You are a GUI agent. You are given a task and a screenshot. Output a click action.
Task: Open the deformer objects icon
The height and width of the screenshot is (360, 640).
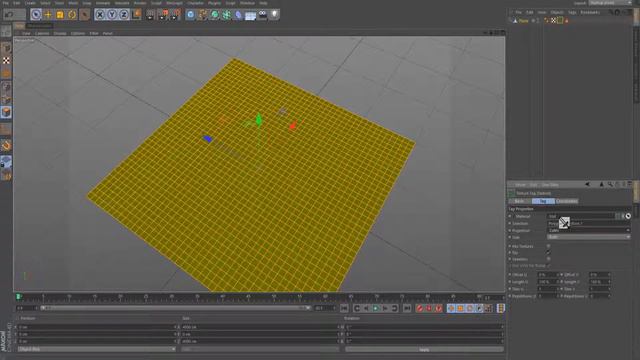point(238,15)
